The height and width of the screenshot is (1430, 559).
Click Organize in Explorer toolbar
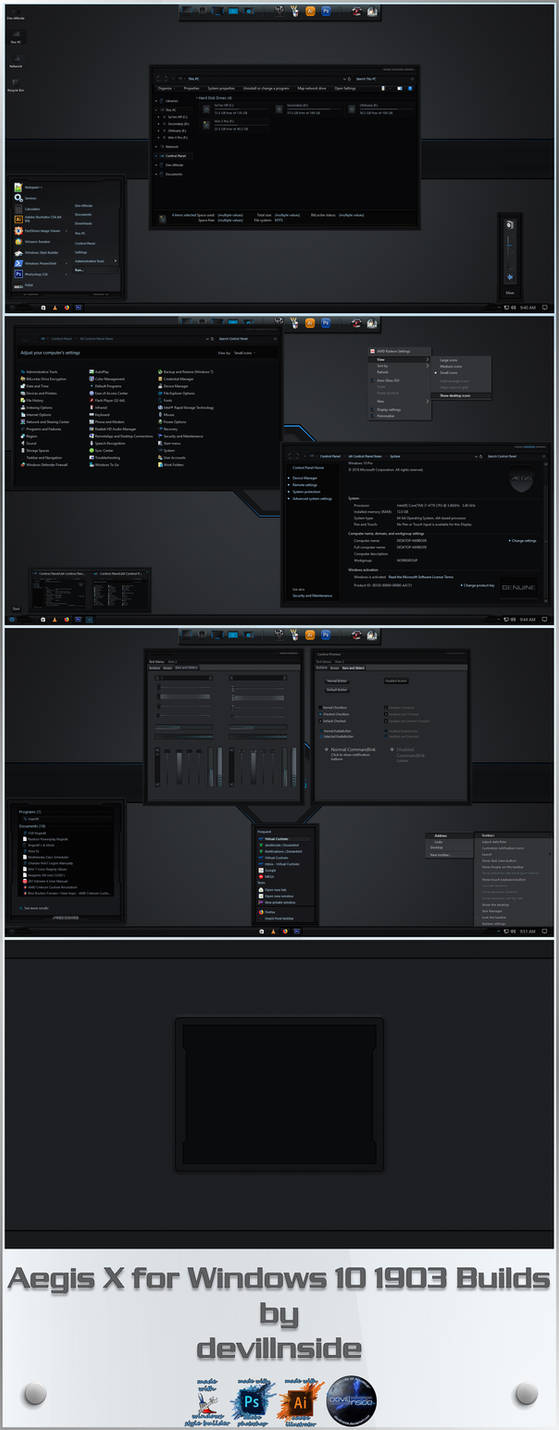pyautogui.click(x=165, y=88)
